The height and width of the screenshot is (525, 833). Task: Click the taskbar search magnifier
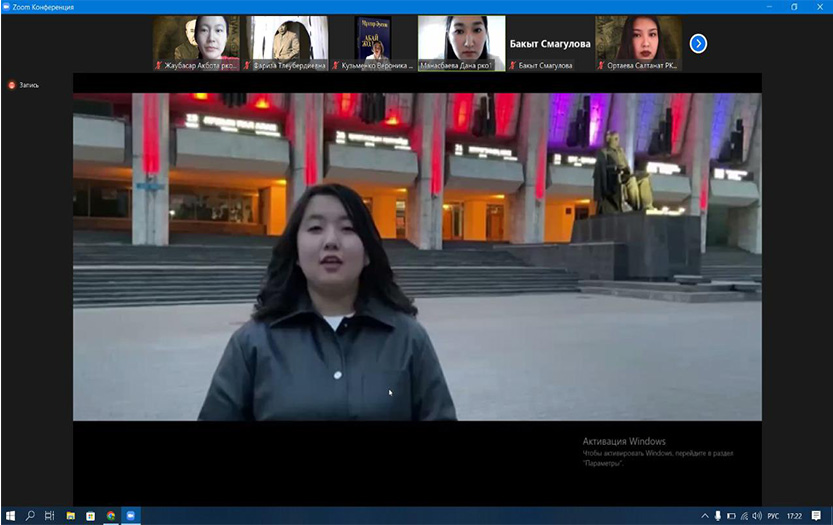coord(30,516)
